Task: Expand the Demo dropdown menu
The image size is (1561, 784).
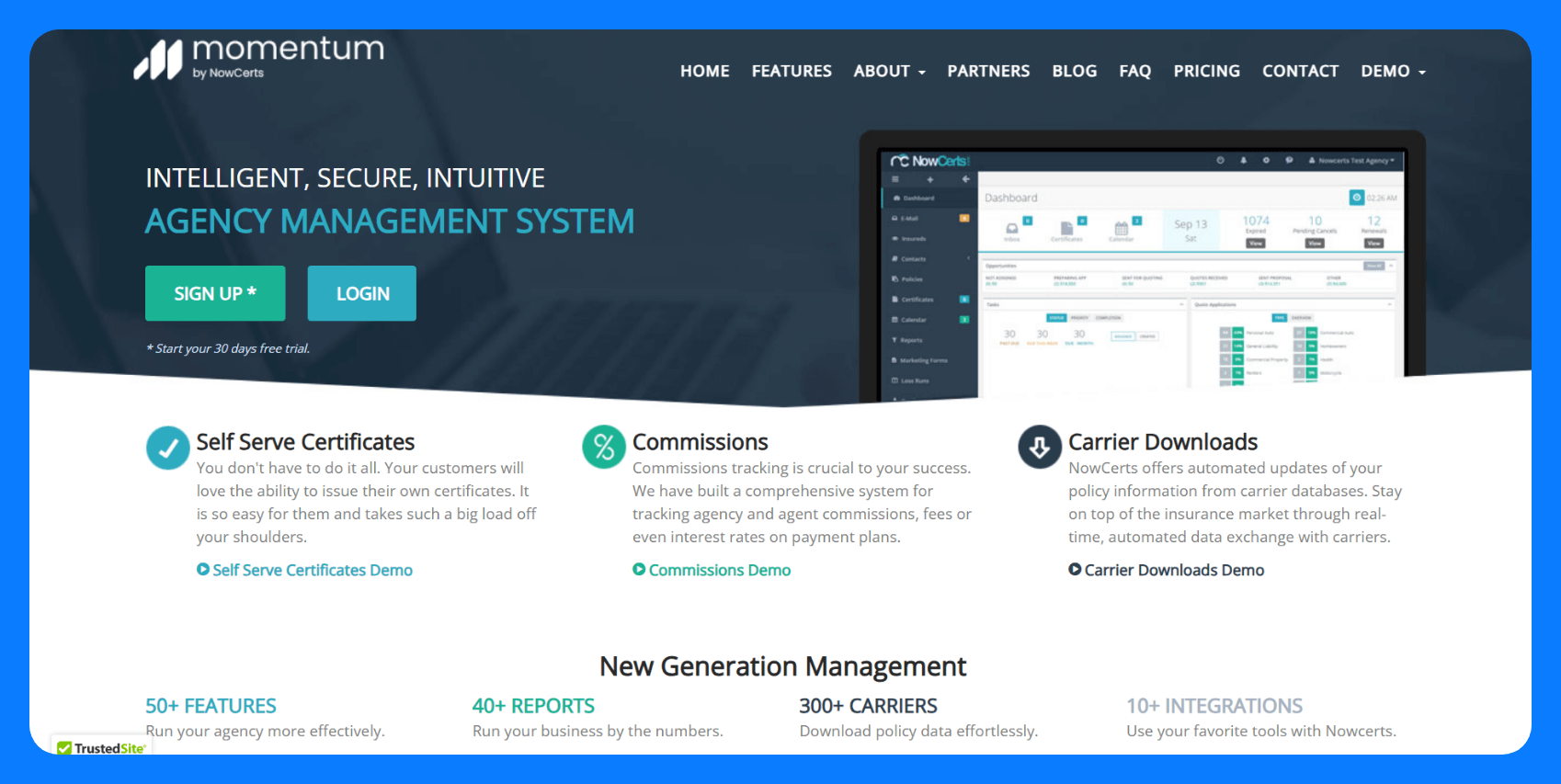Action: (x=1393, y=71)
